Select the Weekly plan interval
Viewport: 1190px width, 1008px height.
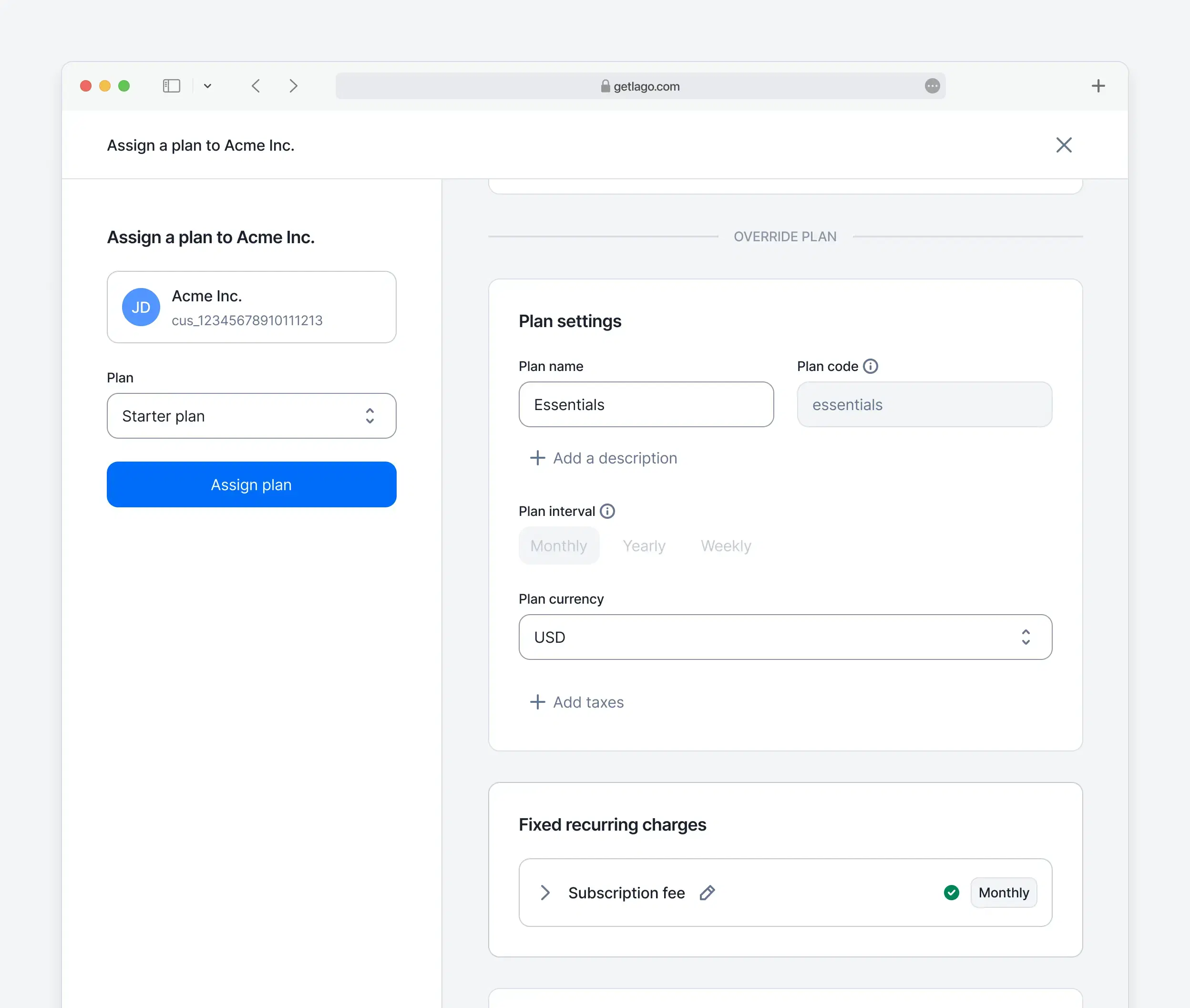pos(726,545)
